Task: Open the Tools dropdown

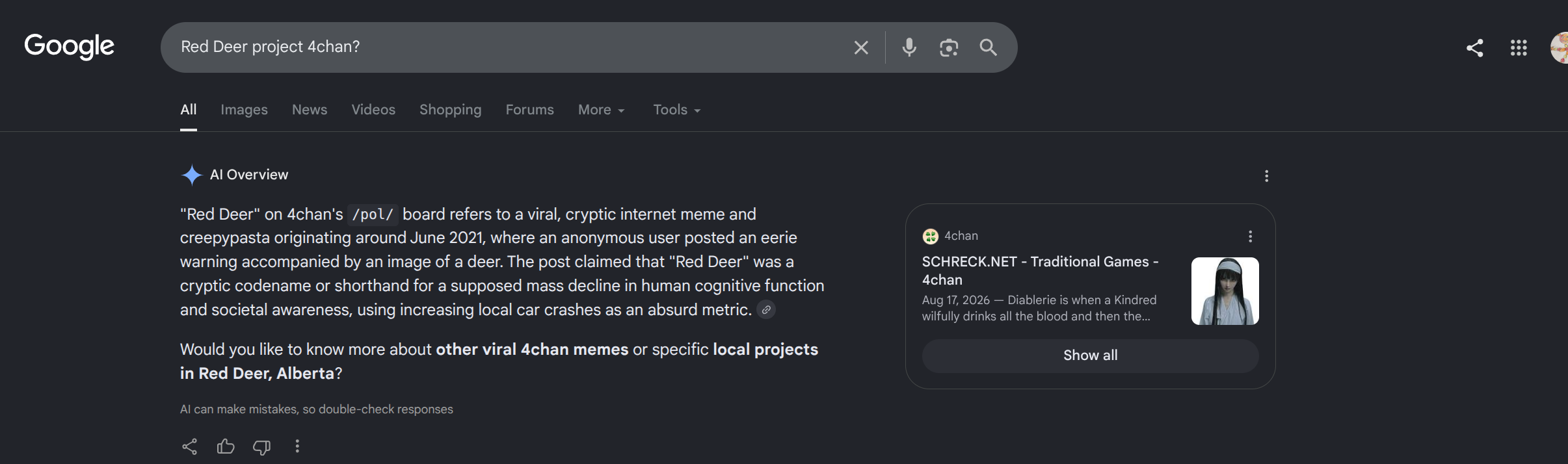Action: pos(677,110)
